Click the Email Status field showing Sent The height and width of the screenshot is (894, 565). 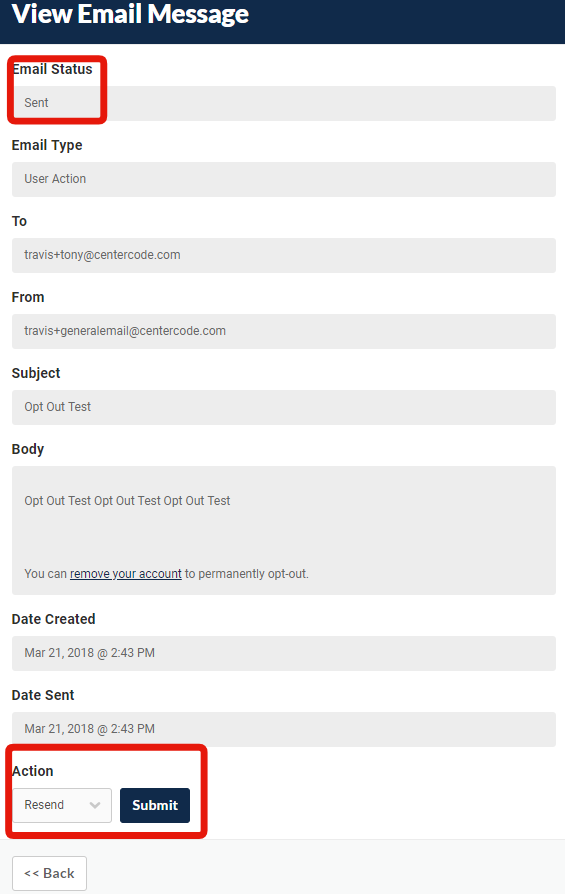pyautogui.click(x=284, y=103)
